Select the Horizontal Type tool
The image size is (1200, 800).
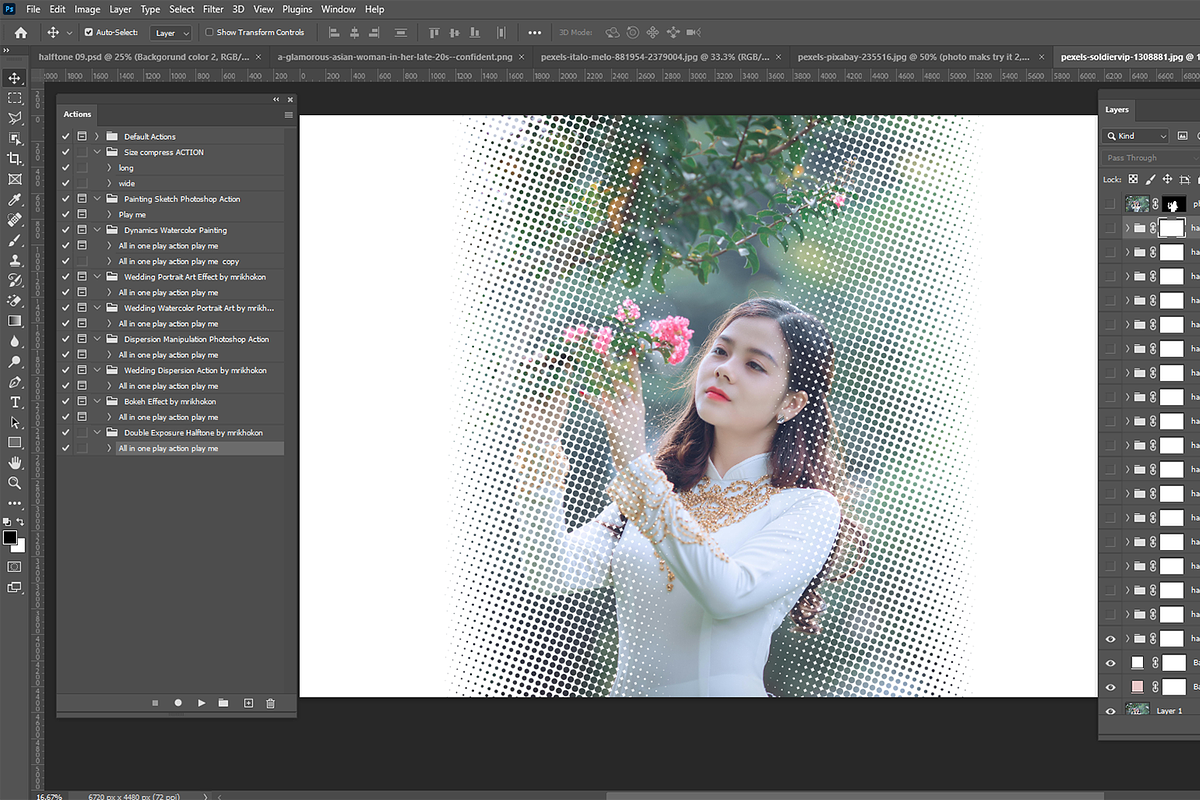point(15,402)
